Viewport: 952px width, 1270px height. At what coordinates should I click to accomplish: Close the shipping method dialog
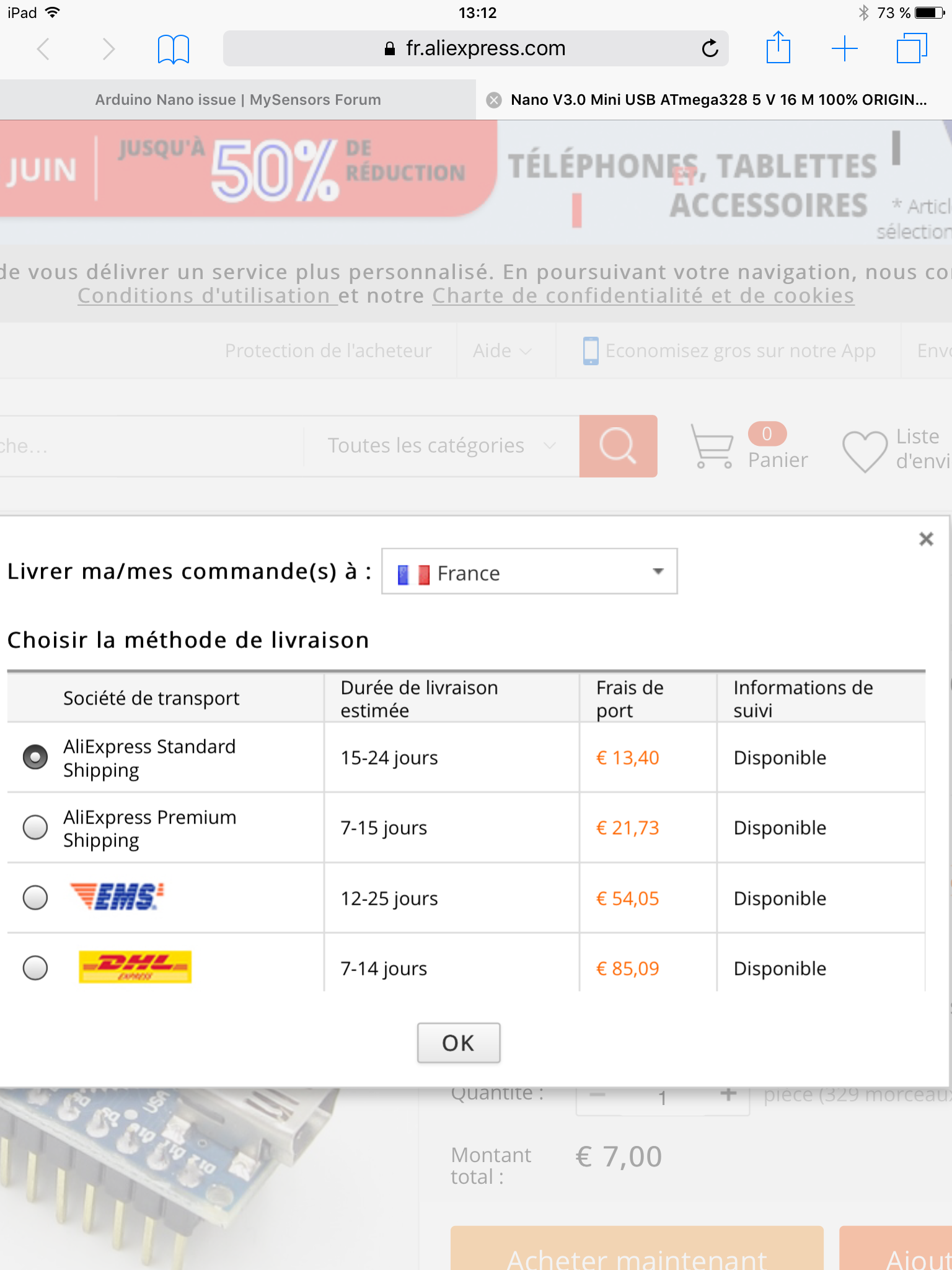tap(926, 539)
